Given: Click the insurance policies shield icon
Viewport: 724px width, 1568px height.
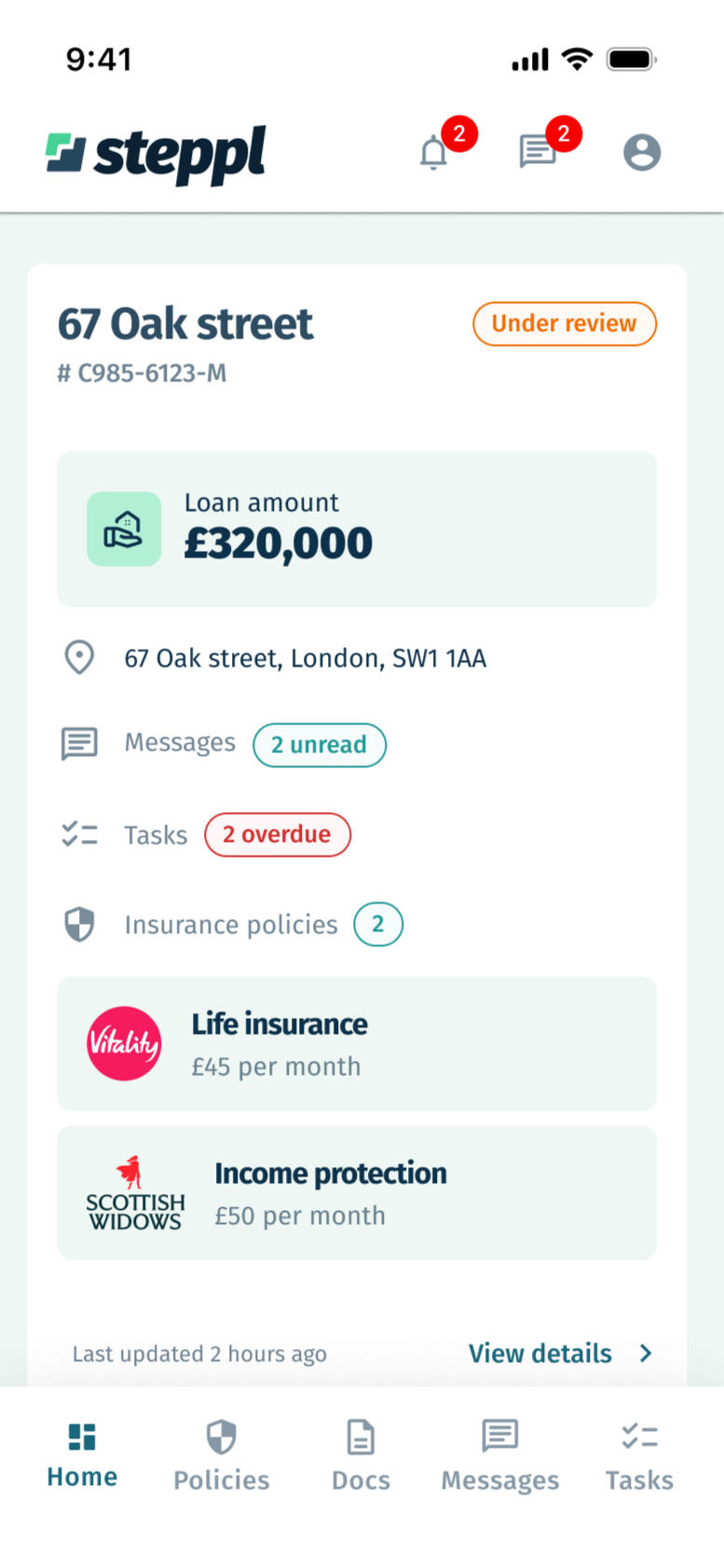Looking at the screenshot, I should pos(79,925).
